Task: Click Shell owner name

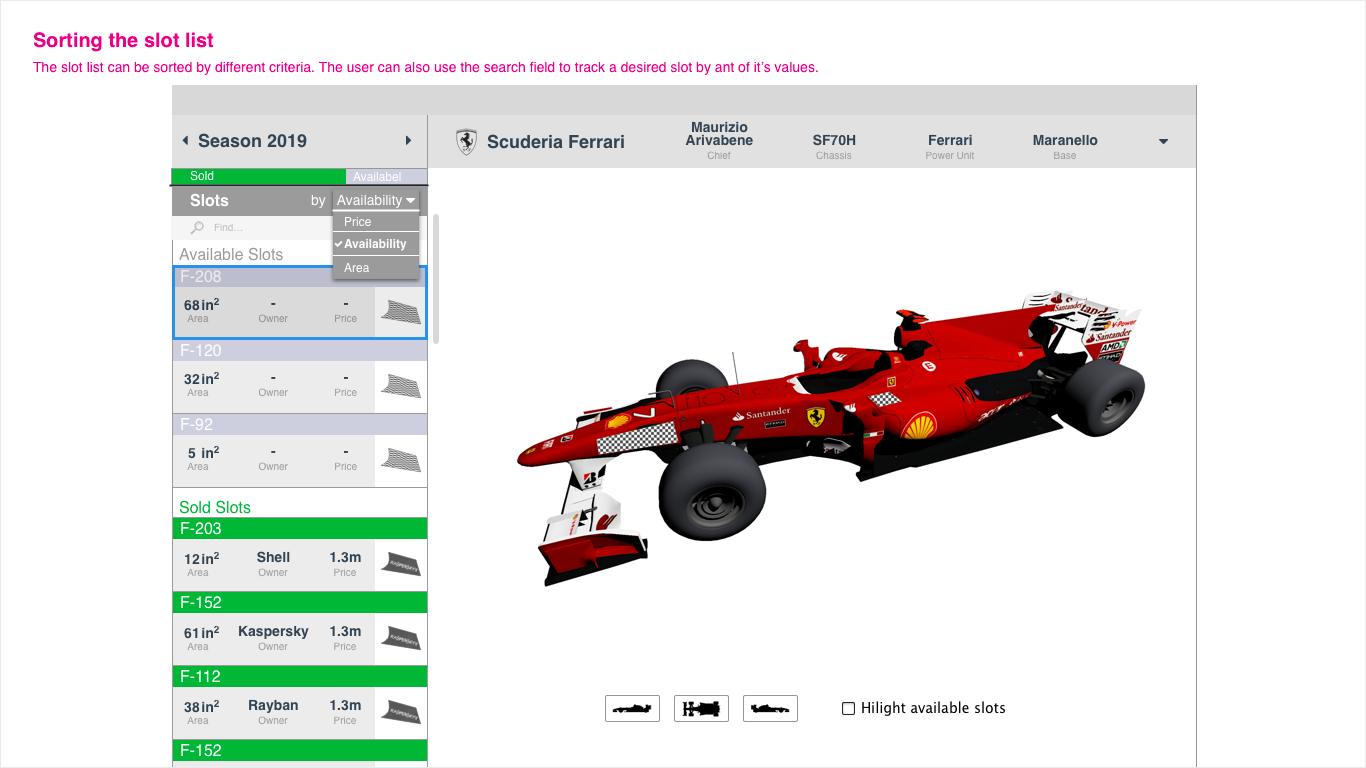Action: [273, 558]
